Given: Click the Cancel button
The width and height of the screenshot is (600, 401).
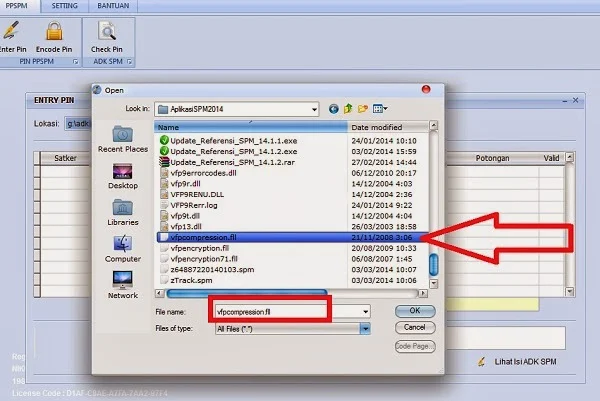Looking at the screenshot, I should 415,328.
